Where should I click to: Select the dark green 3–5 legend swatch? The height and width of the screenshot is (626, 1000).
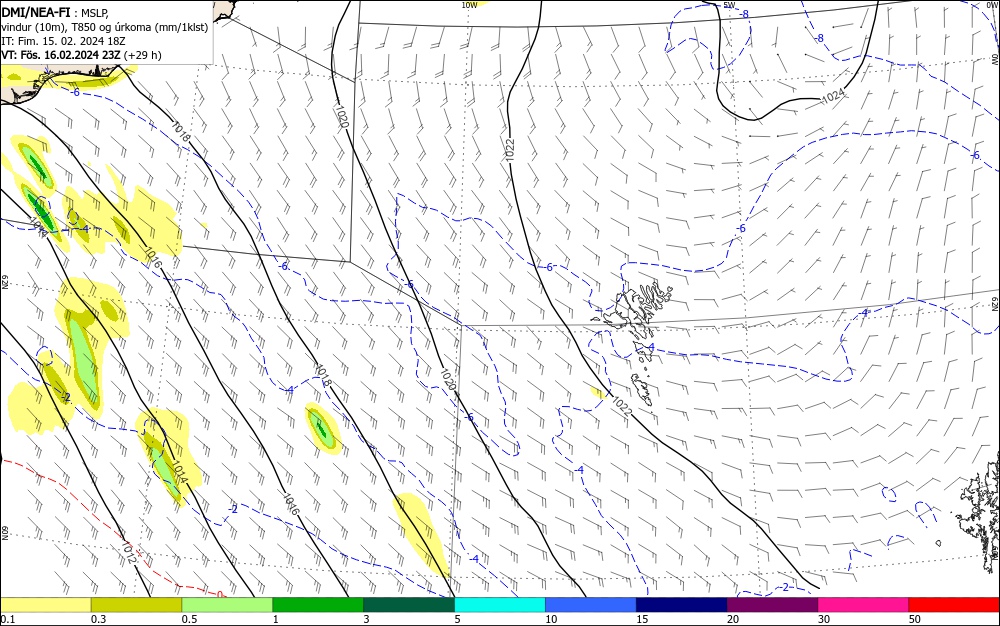tap(409, 605)
